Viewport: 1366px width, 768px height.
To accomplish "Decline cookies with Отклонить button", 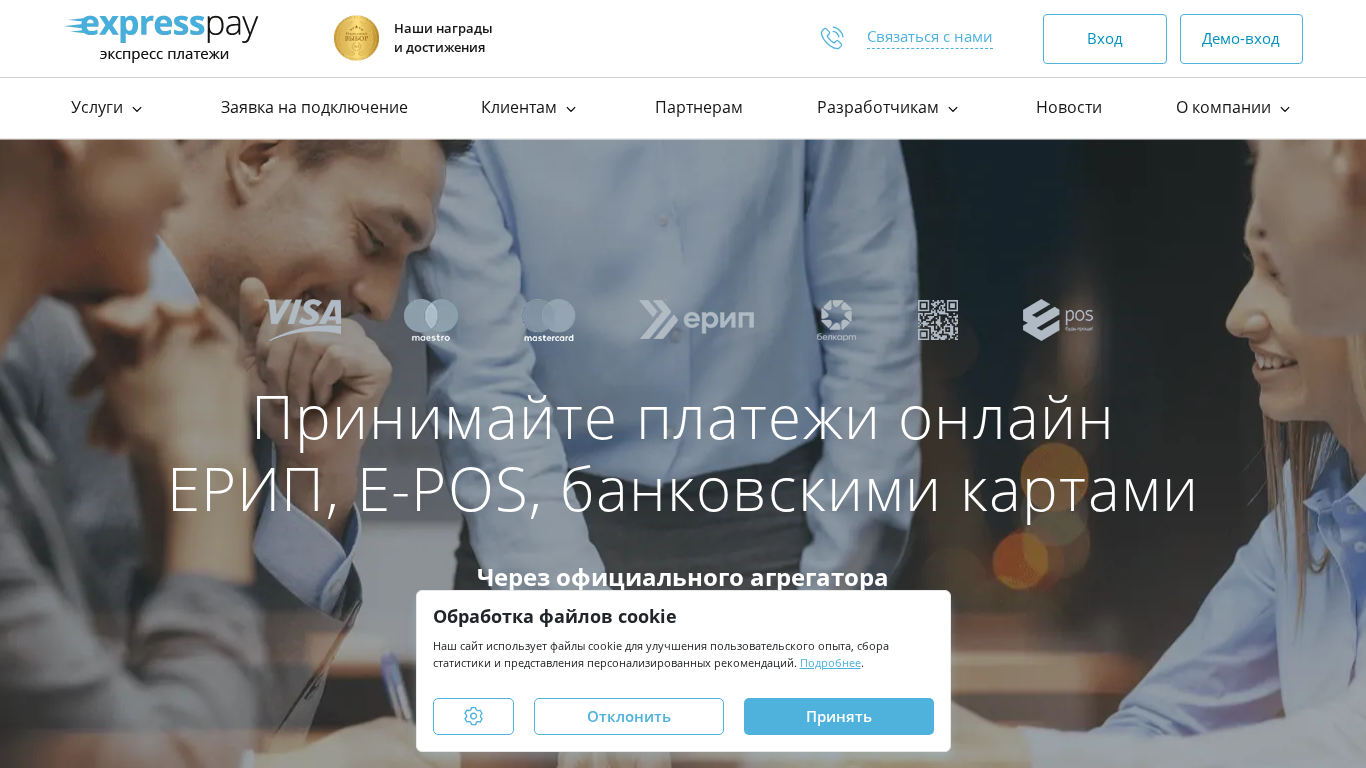I will [629, 716].
